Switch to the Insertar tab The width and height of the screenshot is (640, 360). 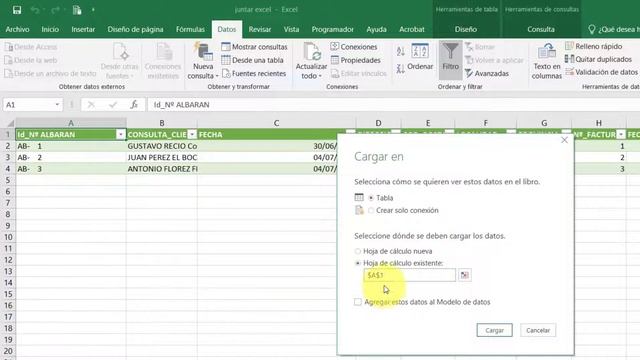click(83, 29)
